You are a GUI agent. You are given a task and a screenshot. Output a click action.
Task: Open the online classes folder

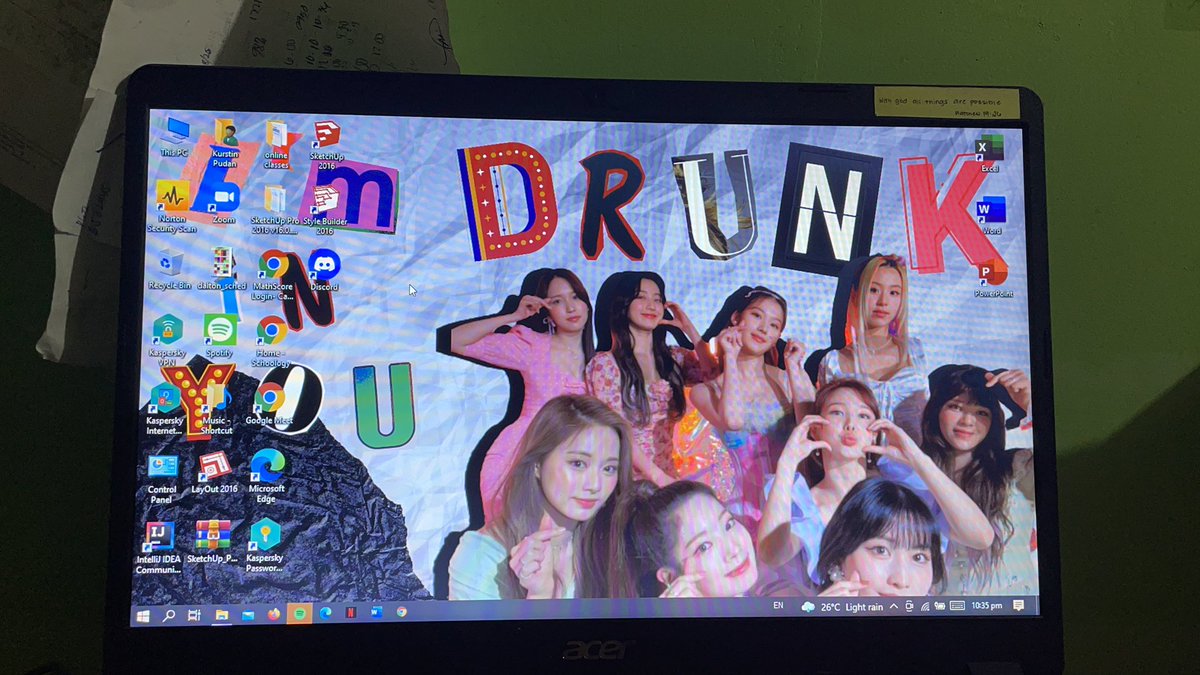(x=276, y=144)
